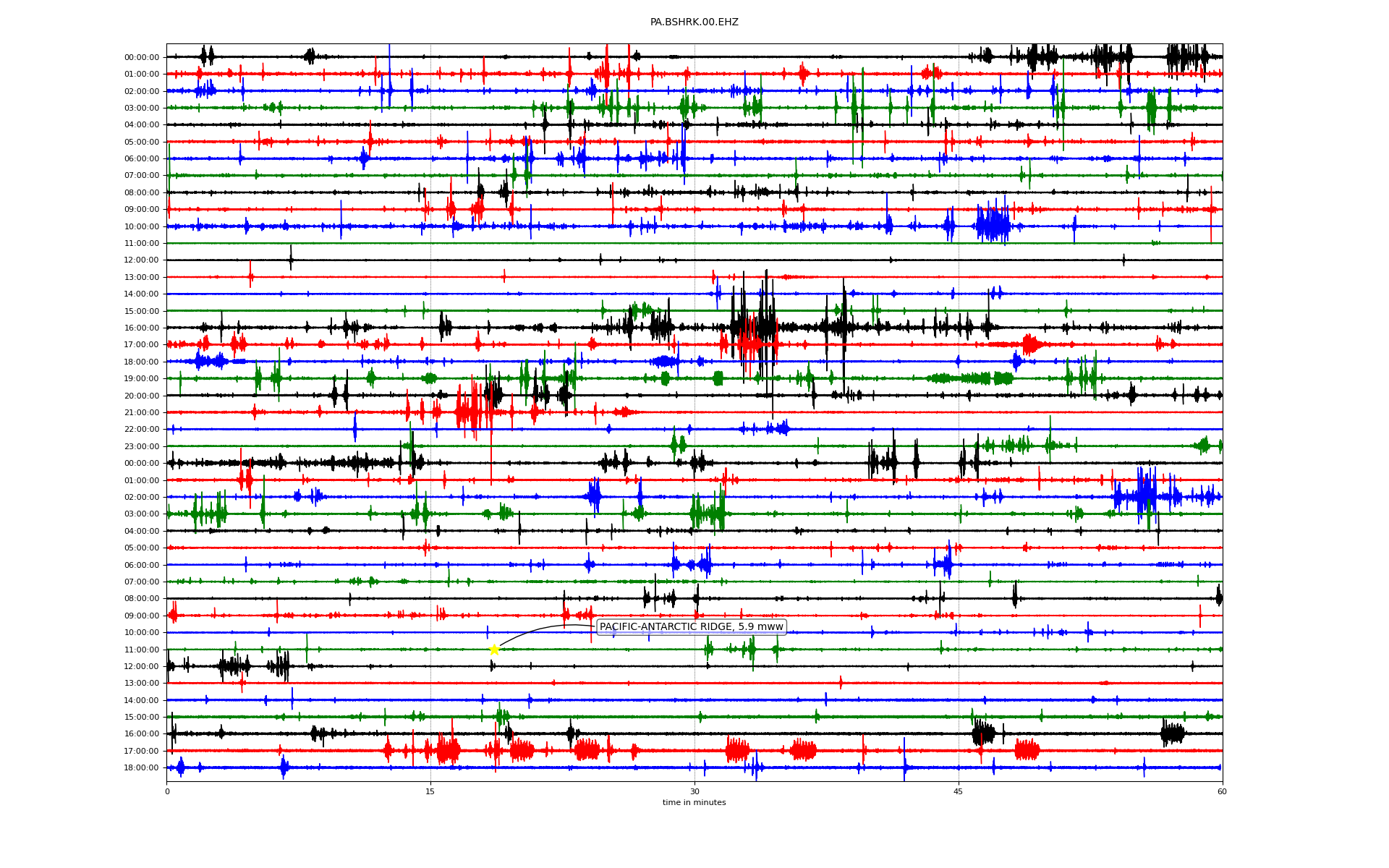Screen dimensions: 1389x868
Task: Select the 19:00:00 row label
Action: click(142, 379)
